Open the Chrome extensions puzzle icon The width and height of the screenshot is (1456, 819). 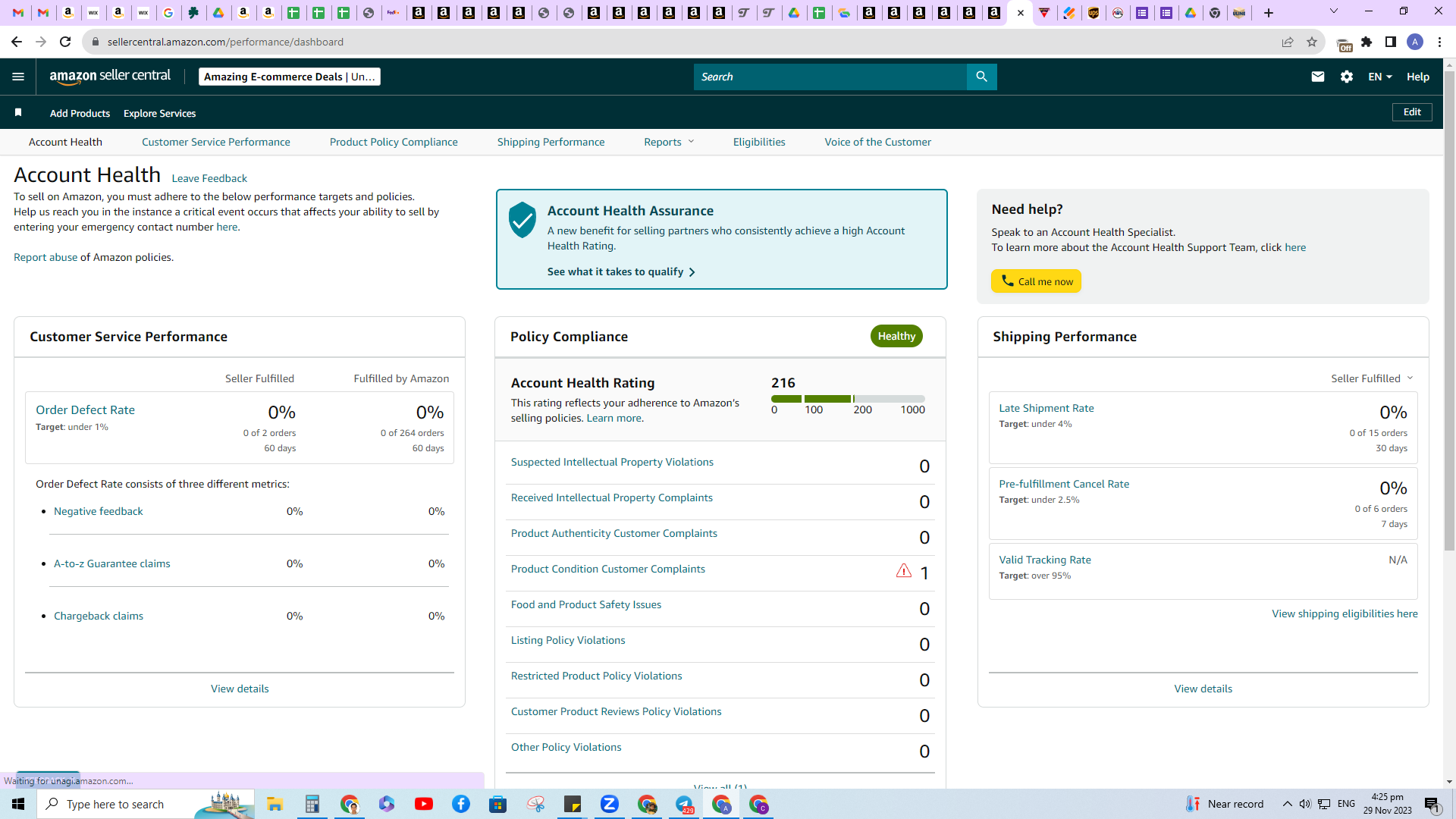click(1367, 42)
